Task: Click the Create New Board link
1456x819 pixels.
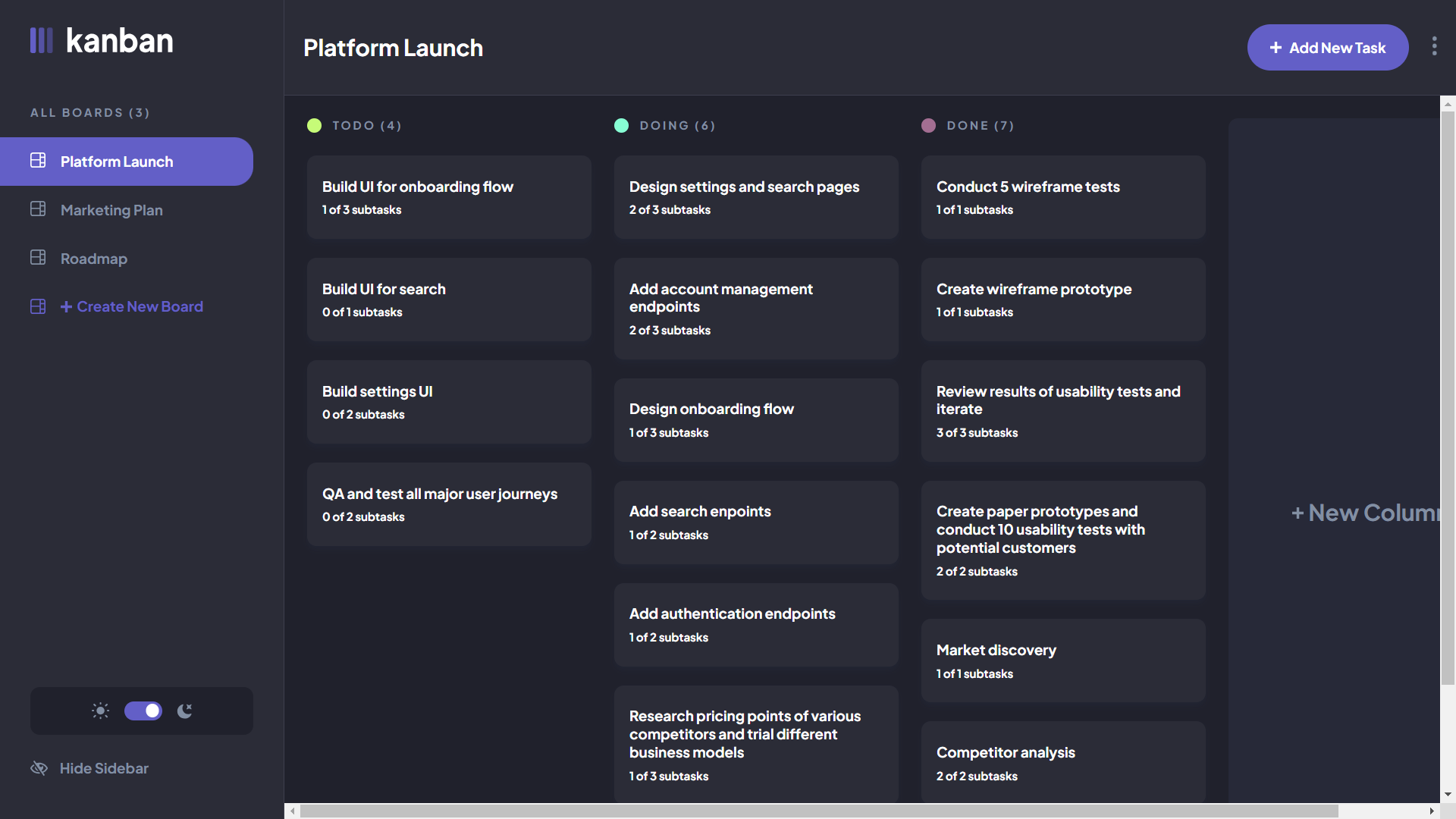Action: point(140,306)
